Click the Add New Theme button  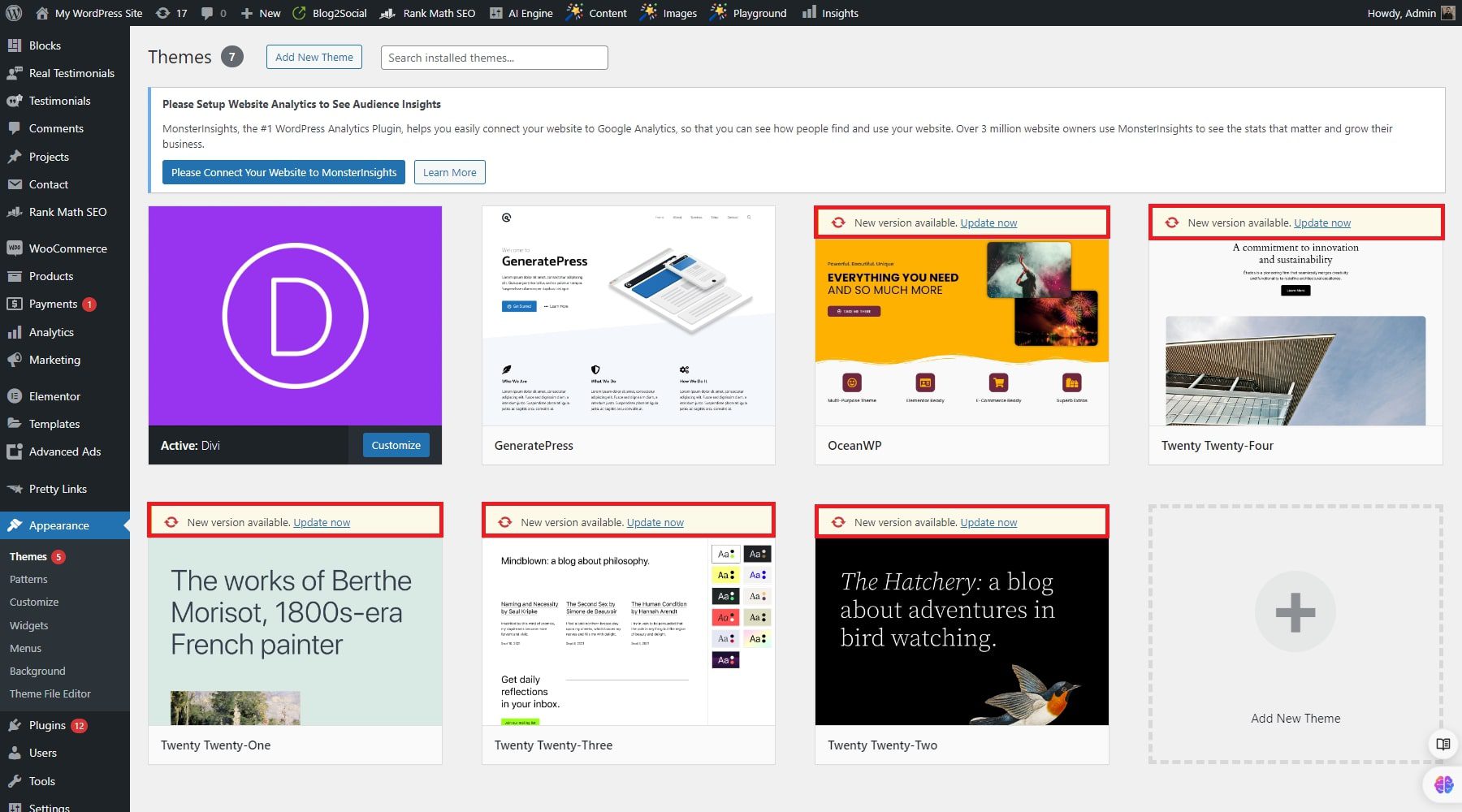314,57
